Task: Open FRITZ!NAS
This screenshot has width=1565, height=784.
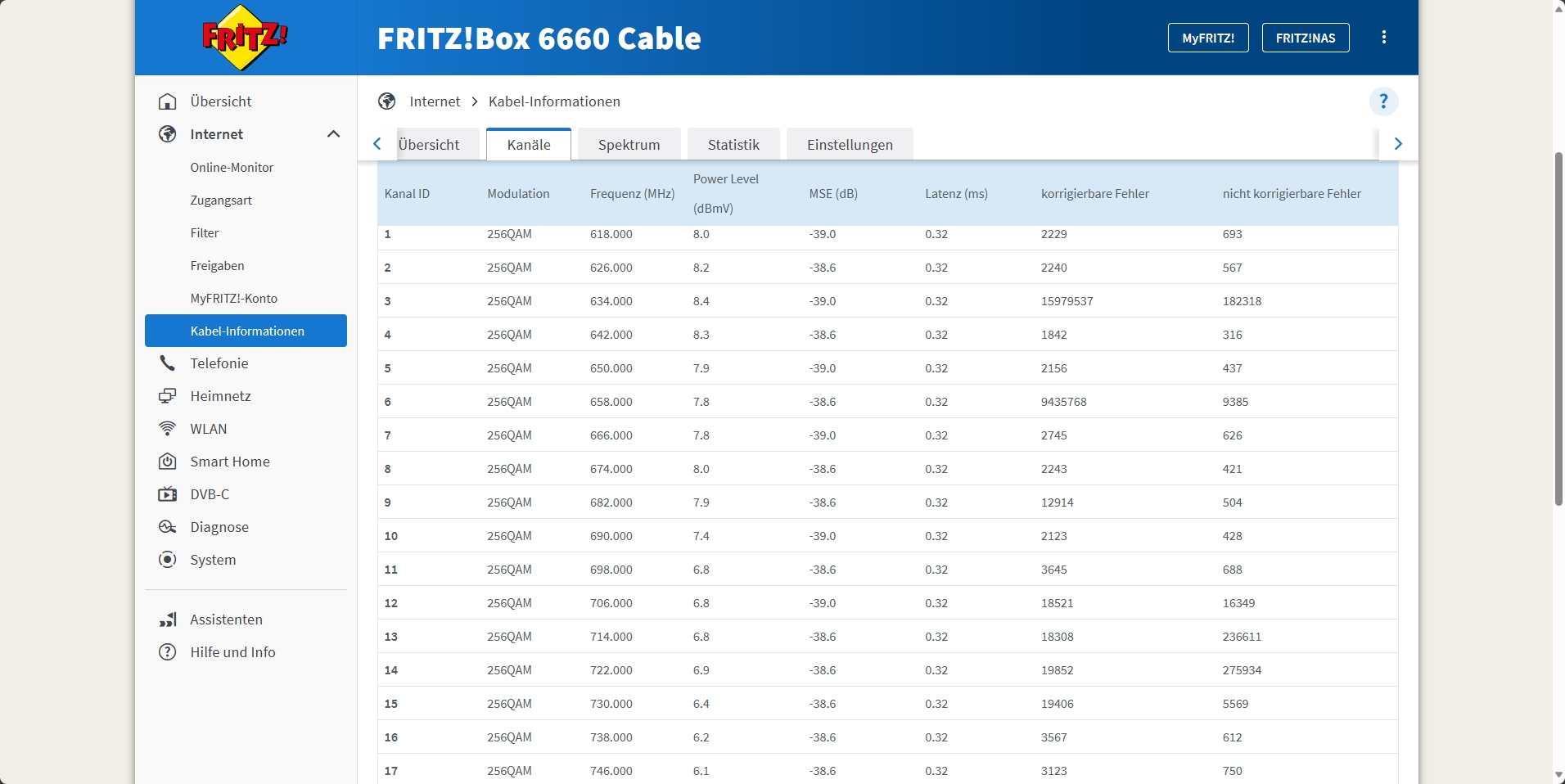Action: (x=1306, y=37)
